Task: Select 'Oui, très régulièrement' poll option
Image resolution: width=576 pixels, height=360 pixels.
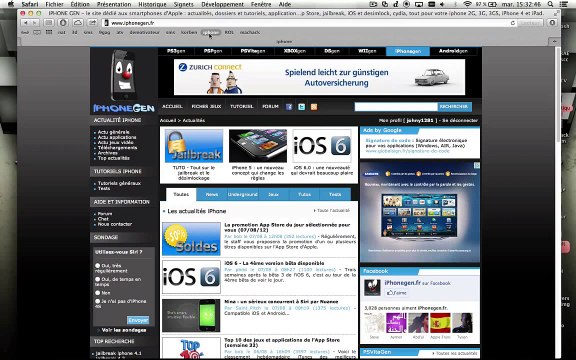Action: point(97,265)
